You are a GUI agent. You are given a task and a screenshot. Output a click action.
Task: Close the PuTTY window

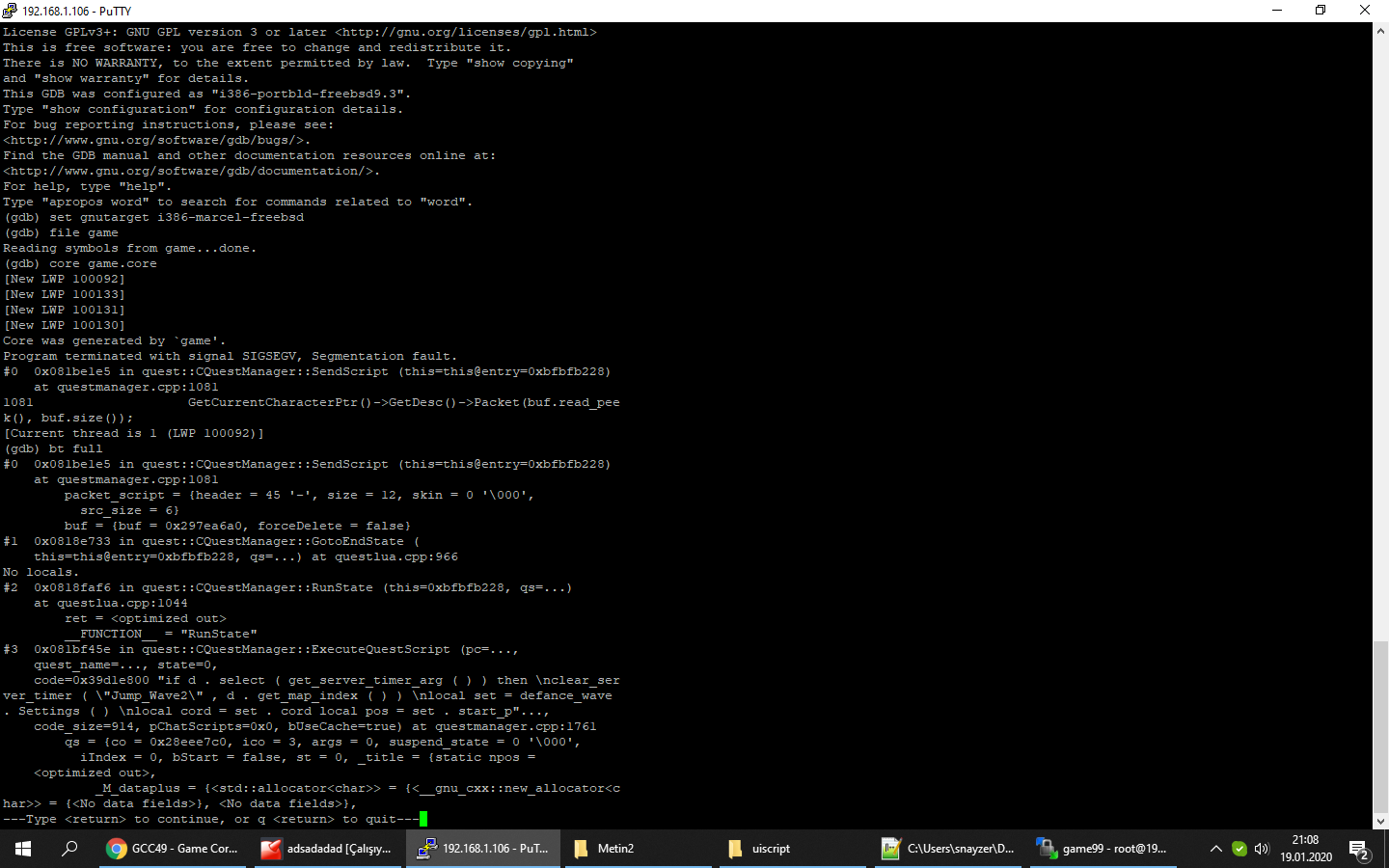[1365, 11]
